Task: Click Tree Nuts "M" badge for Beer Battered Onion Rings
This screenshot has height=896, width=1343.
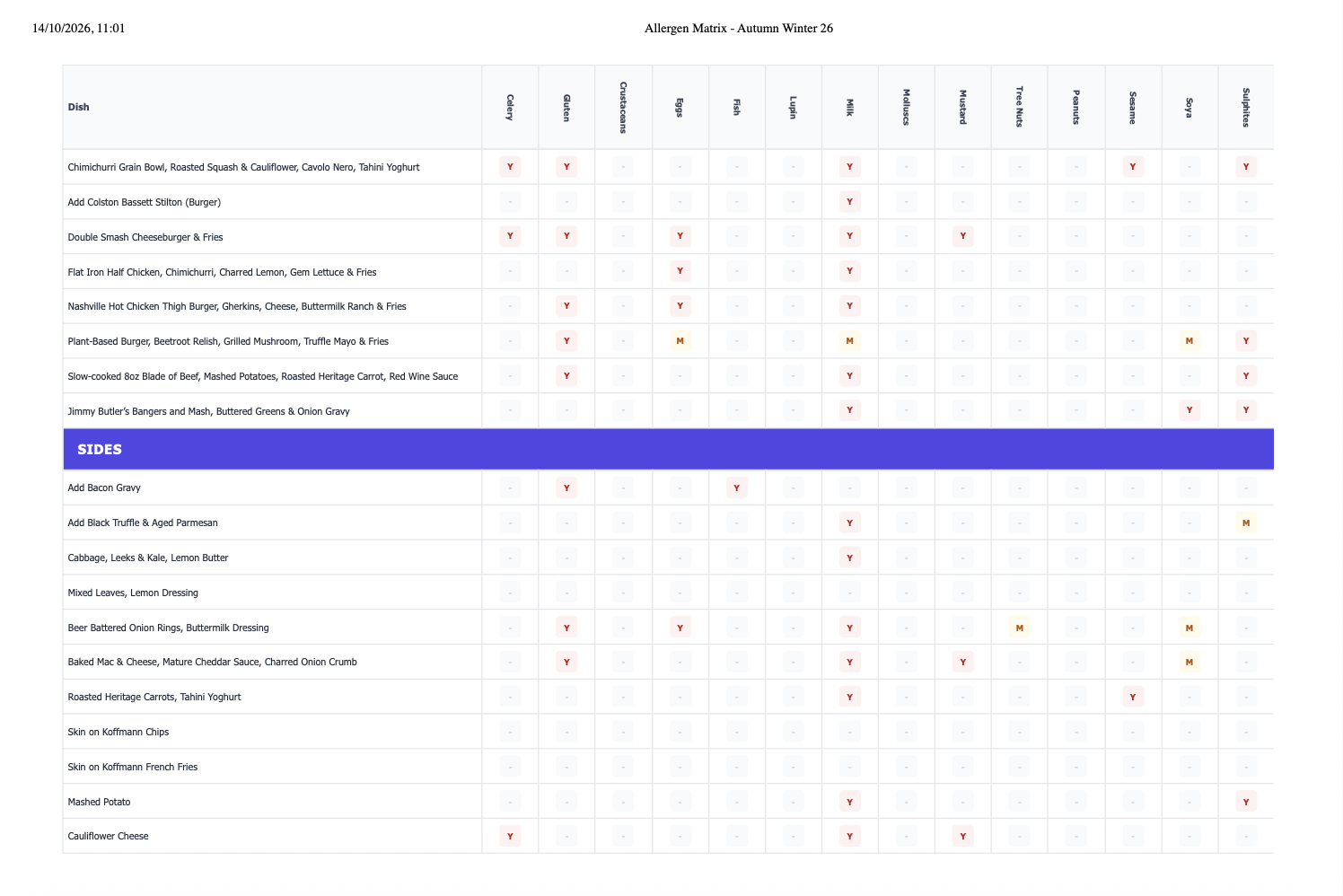Action: click(1019, 628)
